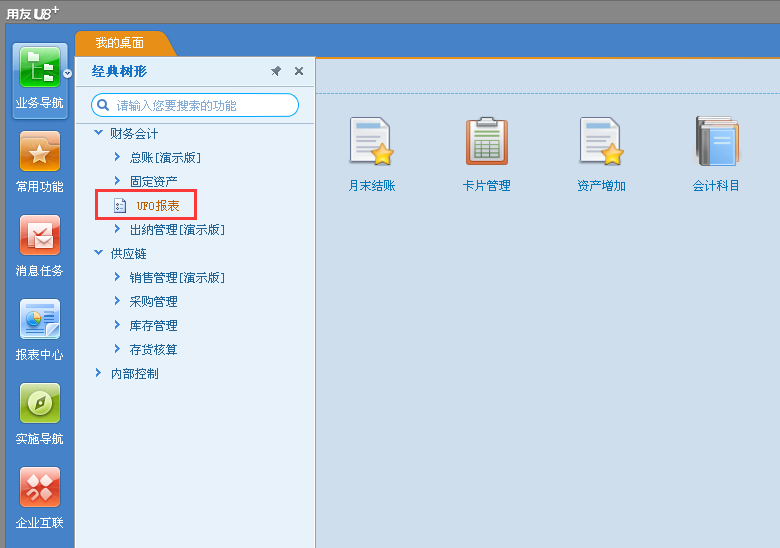780x548 pixels.
Task: Select 销售管理[演示版] text in tree
Action: point(178,277)
